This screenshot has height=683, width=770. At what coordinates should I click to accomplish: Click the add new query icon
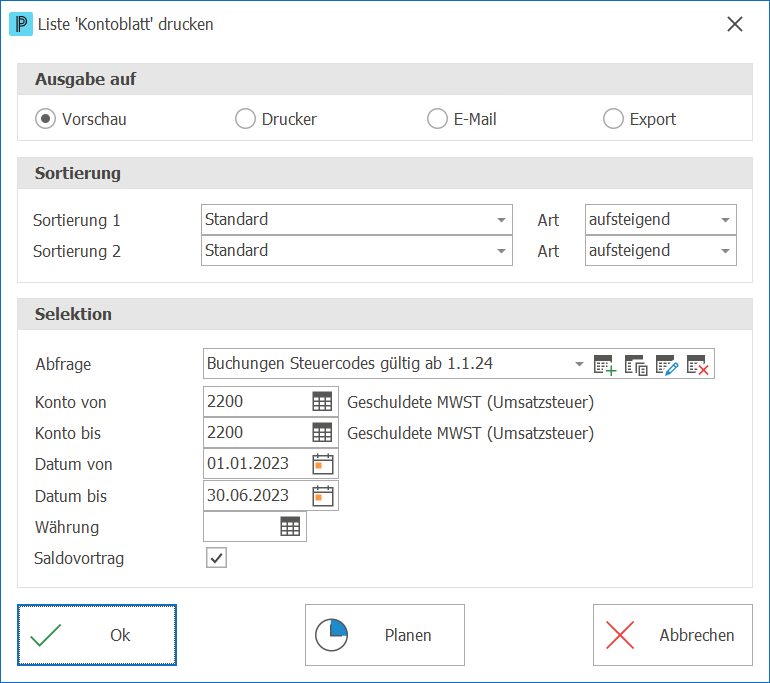click(x=605, y=365)
